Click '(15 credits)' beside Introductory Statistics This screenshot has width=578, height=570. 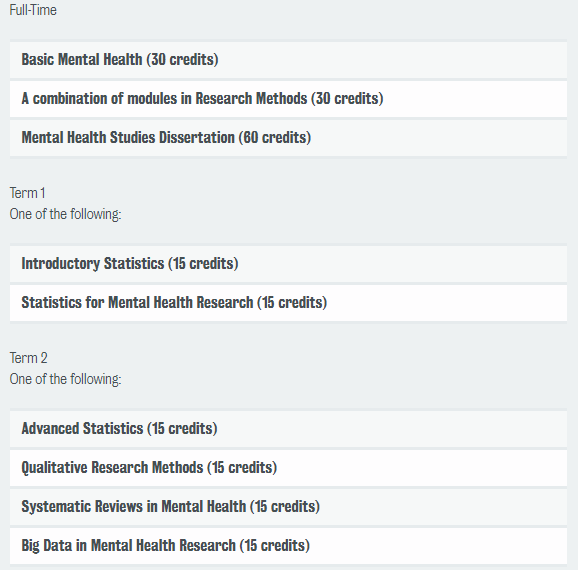203,264
